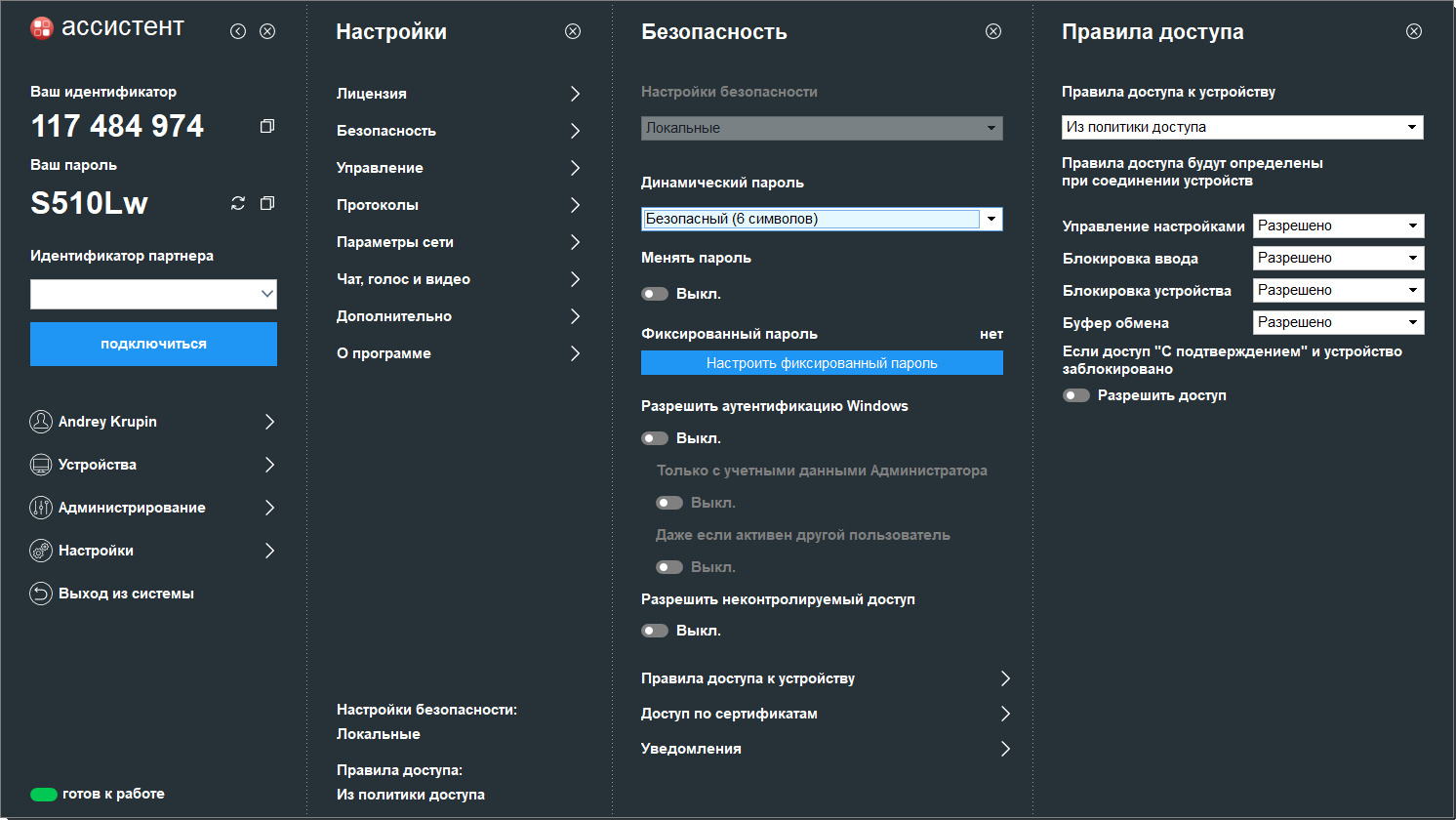This screenshot has width=1456, height=820.
Task: Turn on Разрешить неконтролируемый доступ switch
Action: point(655,631)
